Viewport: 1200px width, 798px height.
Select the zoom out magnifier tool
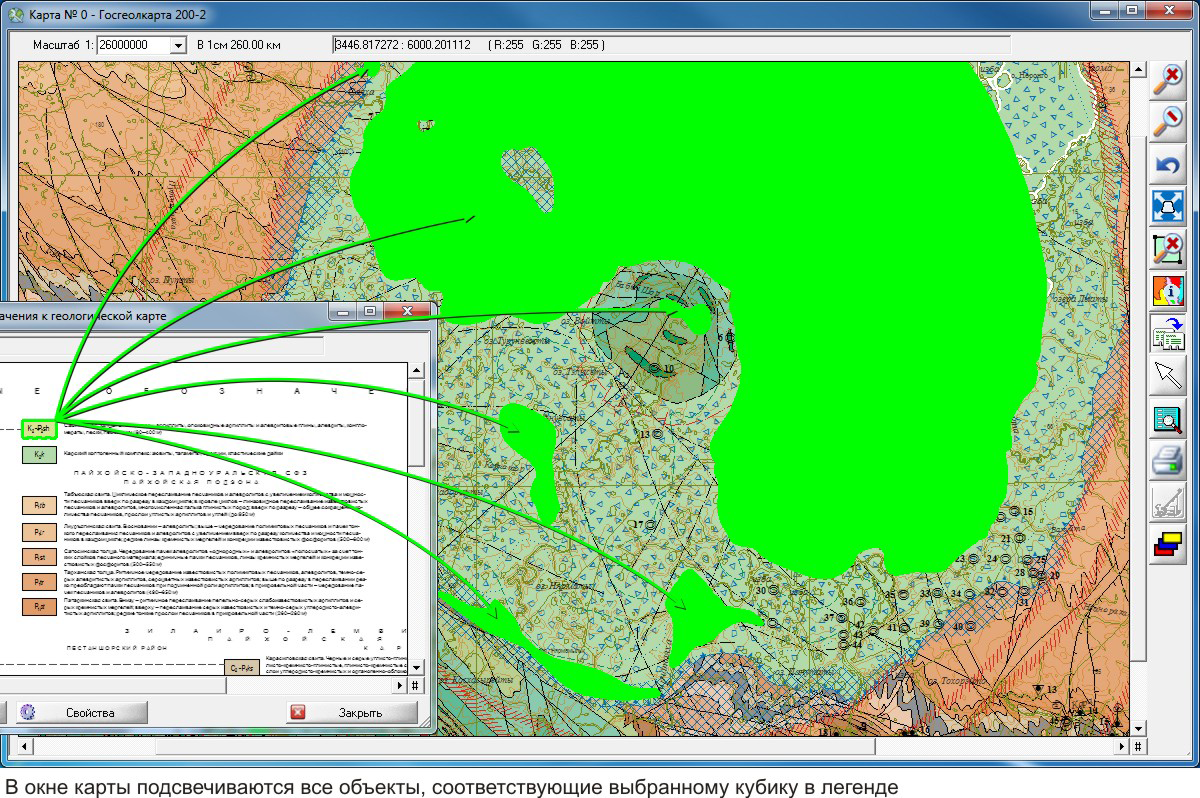coord(1167,121)
